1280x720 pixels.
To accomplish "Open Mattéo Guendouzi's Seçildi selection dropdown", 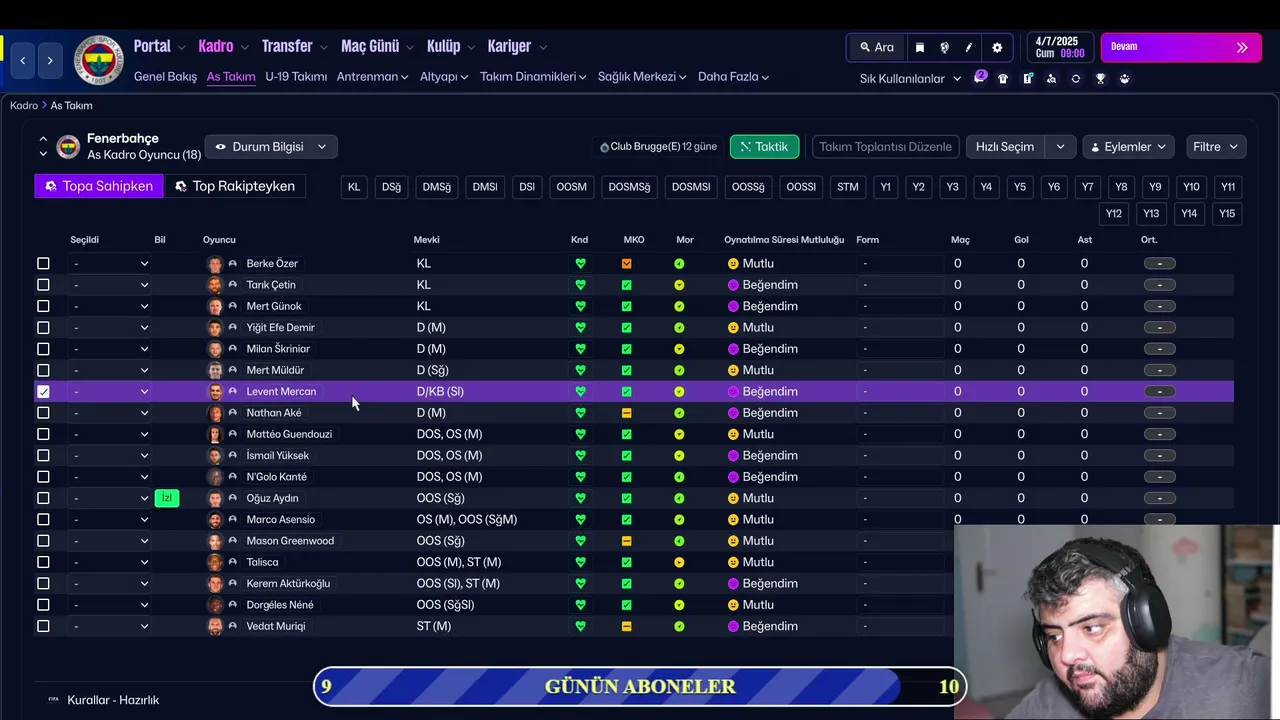I will (110, 434).
